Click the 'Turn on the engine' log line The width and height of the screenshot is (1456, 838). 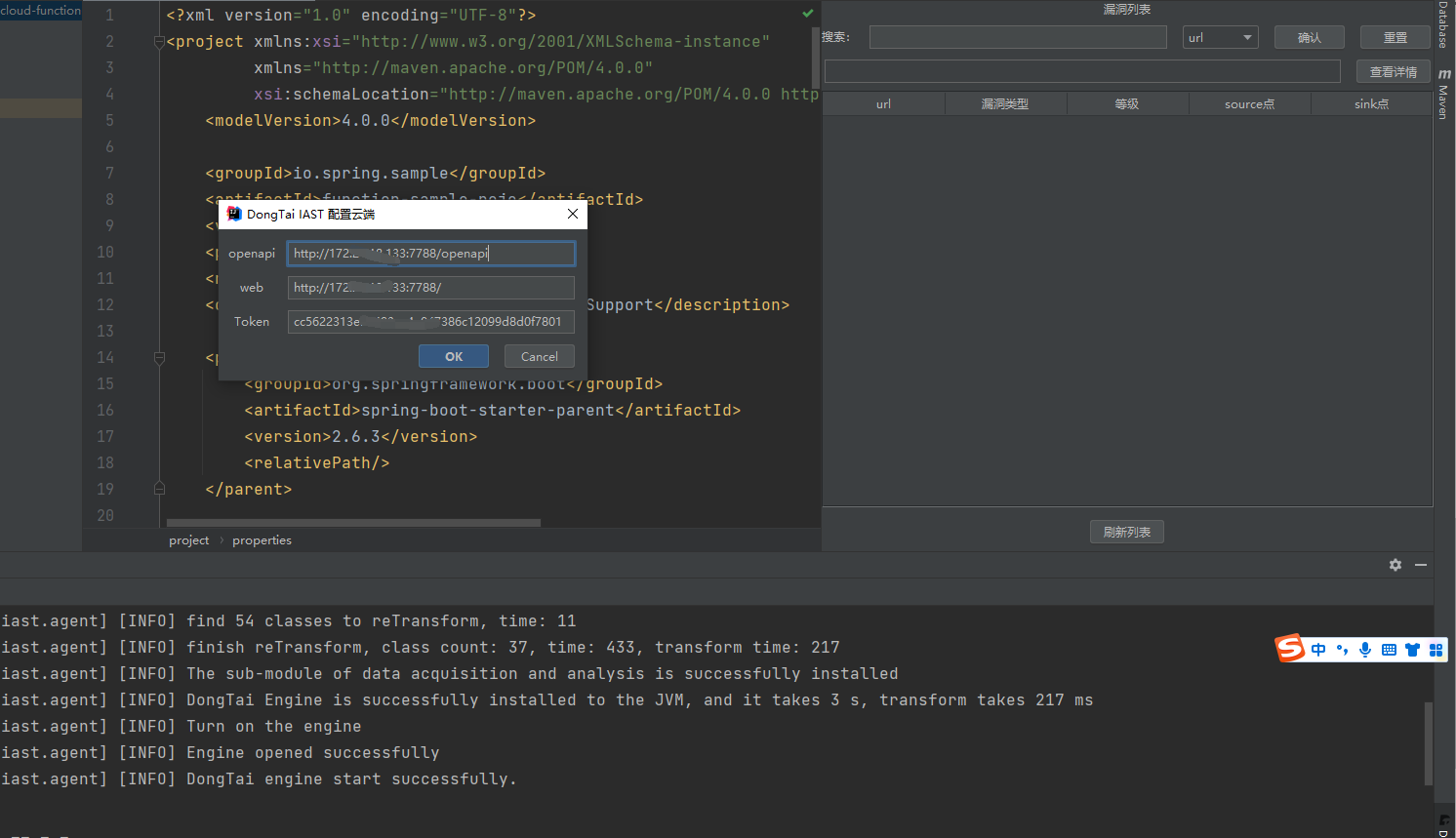182,727
